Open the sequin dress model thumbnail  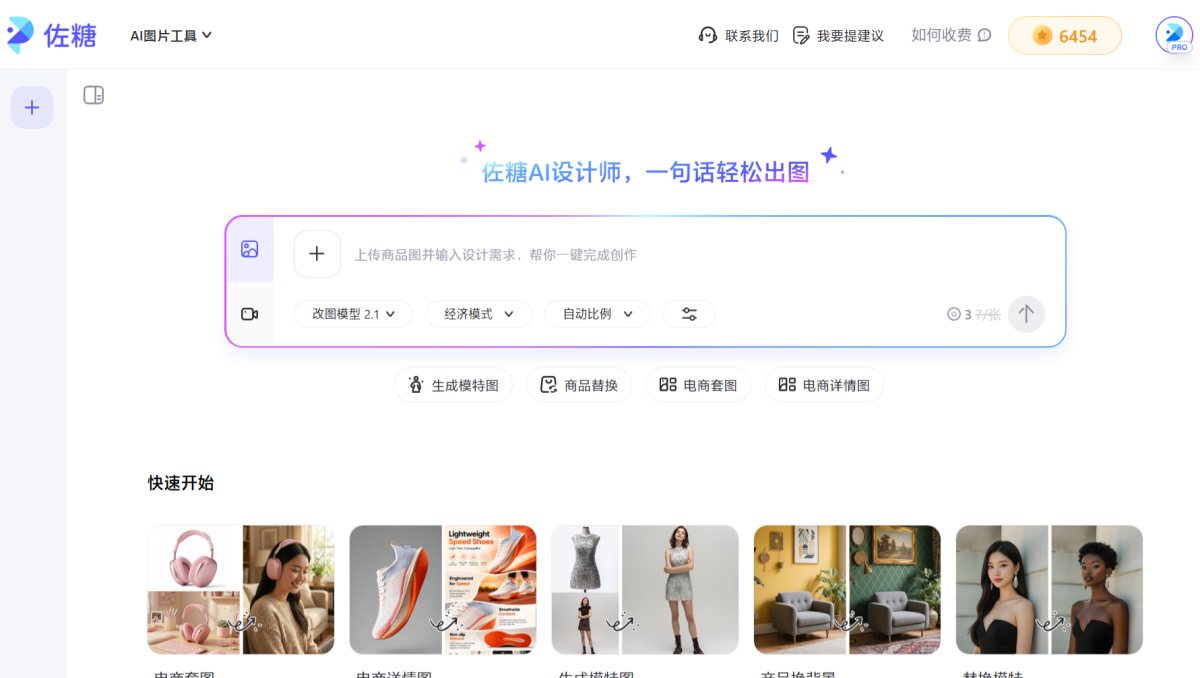[645, 590]
